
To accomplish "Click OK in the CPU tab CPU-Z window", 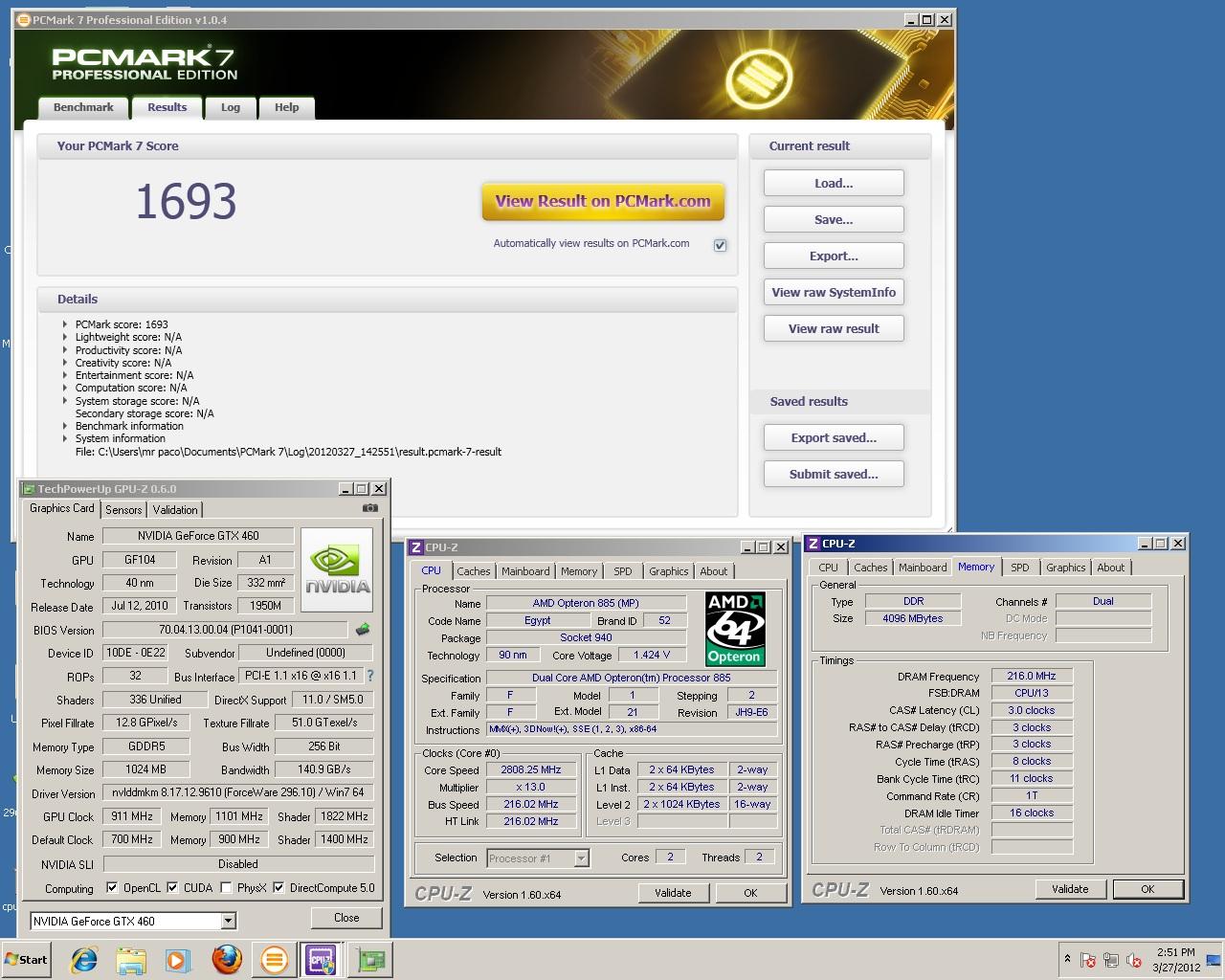I will pos(750,893).
